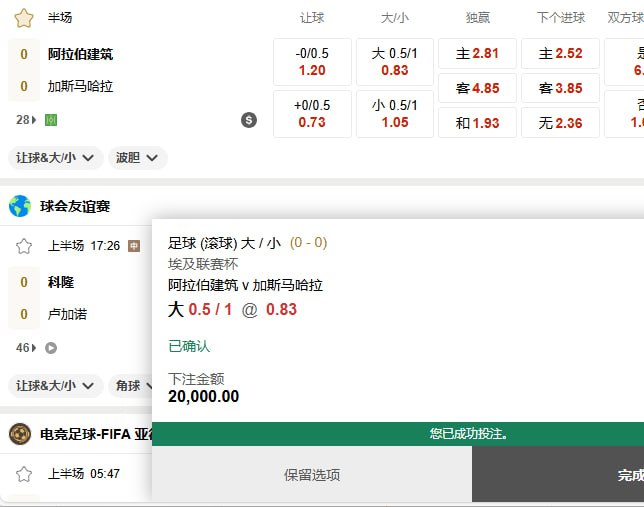The image size is (644, 507).
Task: Click the dollar cash-out icon
Action: pyautogui.click(x=249, y=120)
